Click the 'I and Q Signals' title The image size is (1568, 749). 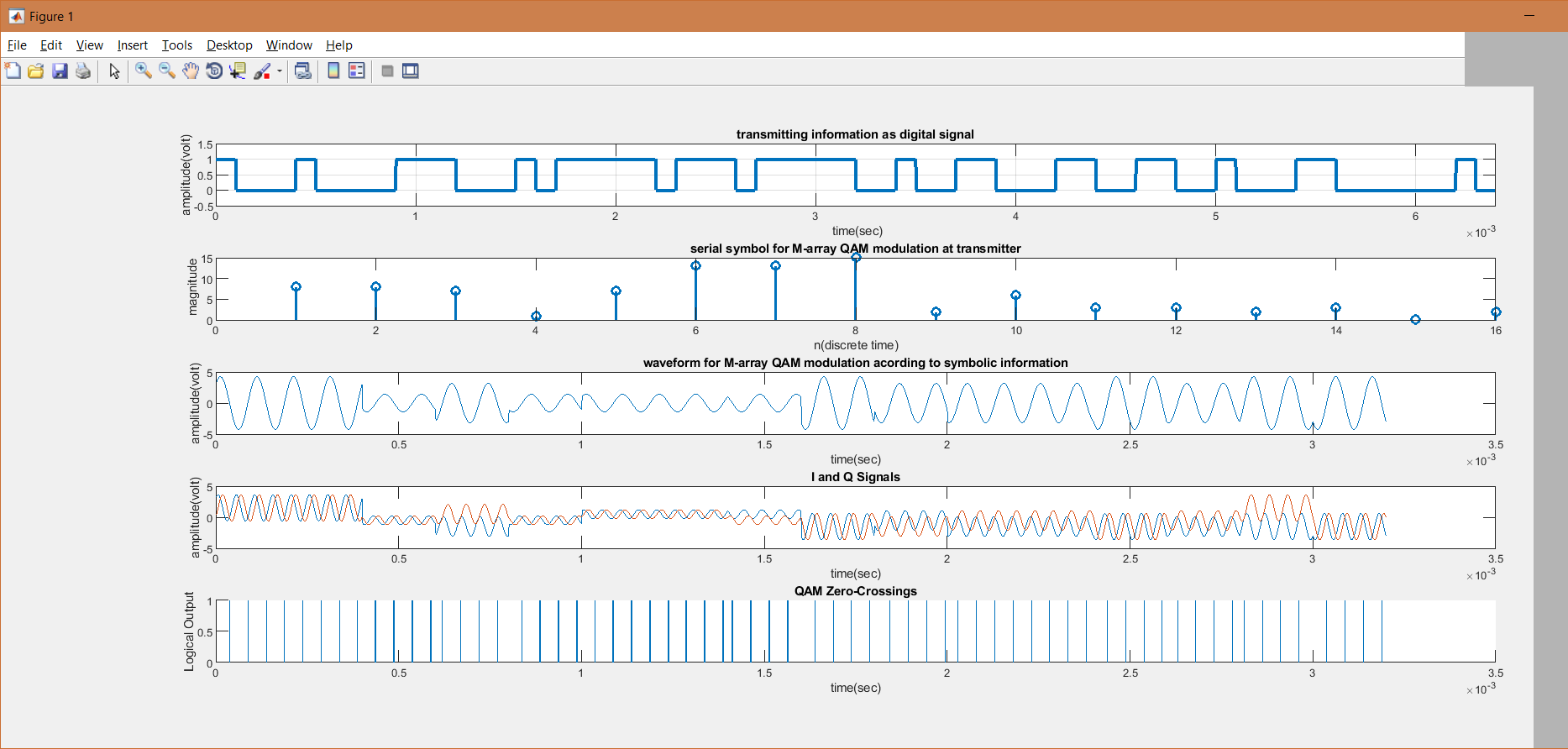855,477
